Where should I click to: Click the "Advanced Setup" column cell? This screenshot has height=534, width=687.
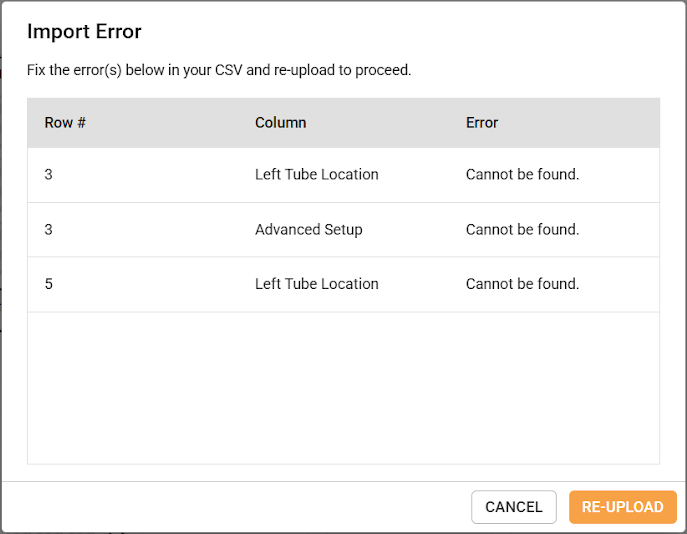pos(308,229)
